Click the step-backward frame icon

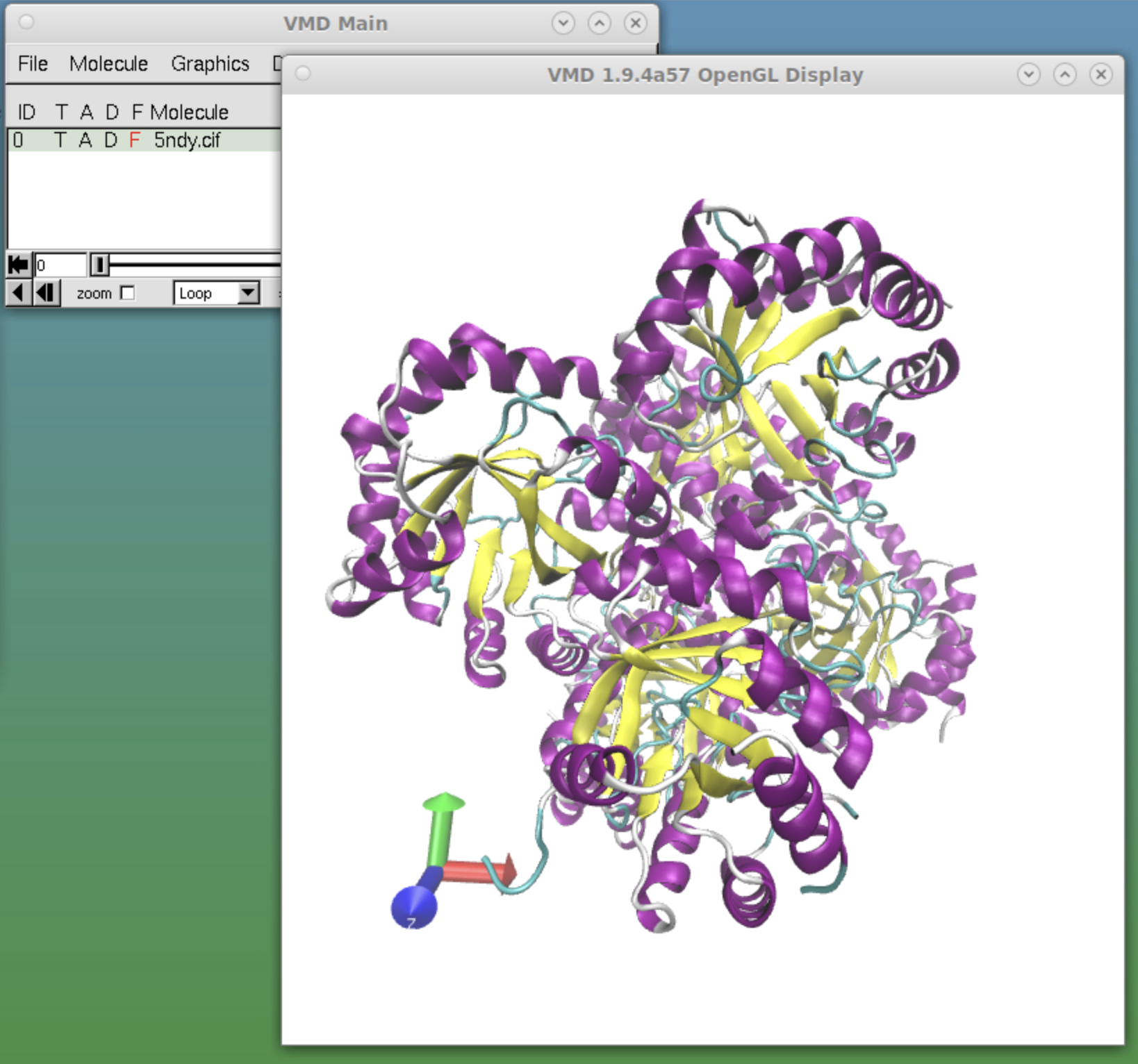[x=45, y=292]
